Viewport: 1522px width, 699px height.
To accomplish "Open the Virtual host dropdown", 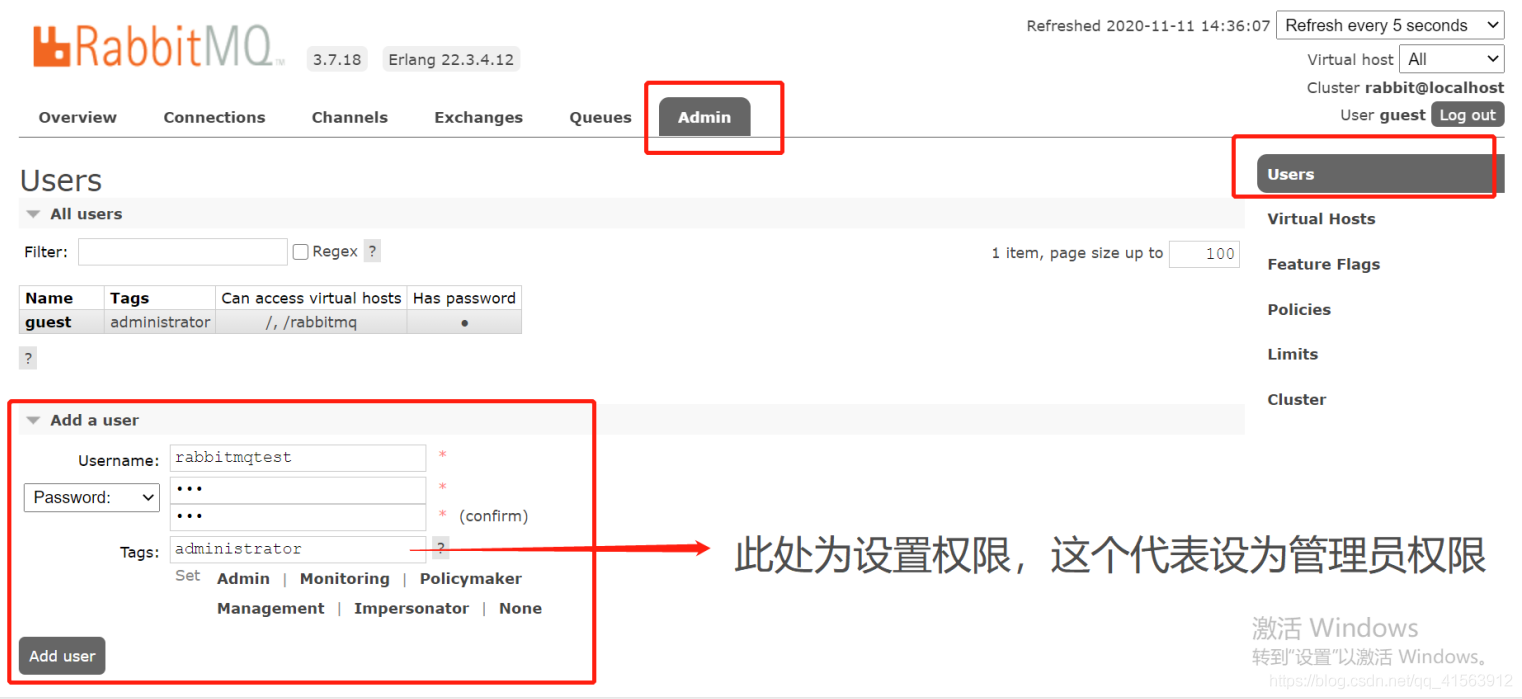I will pos(1452,59).
